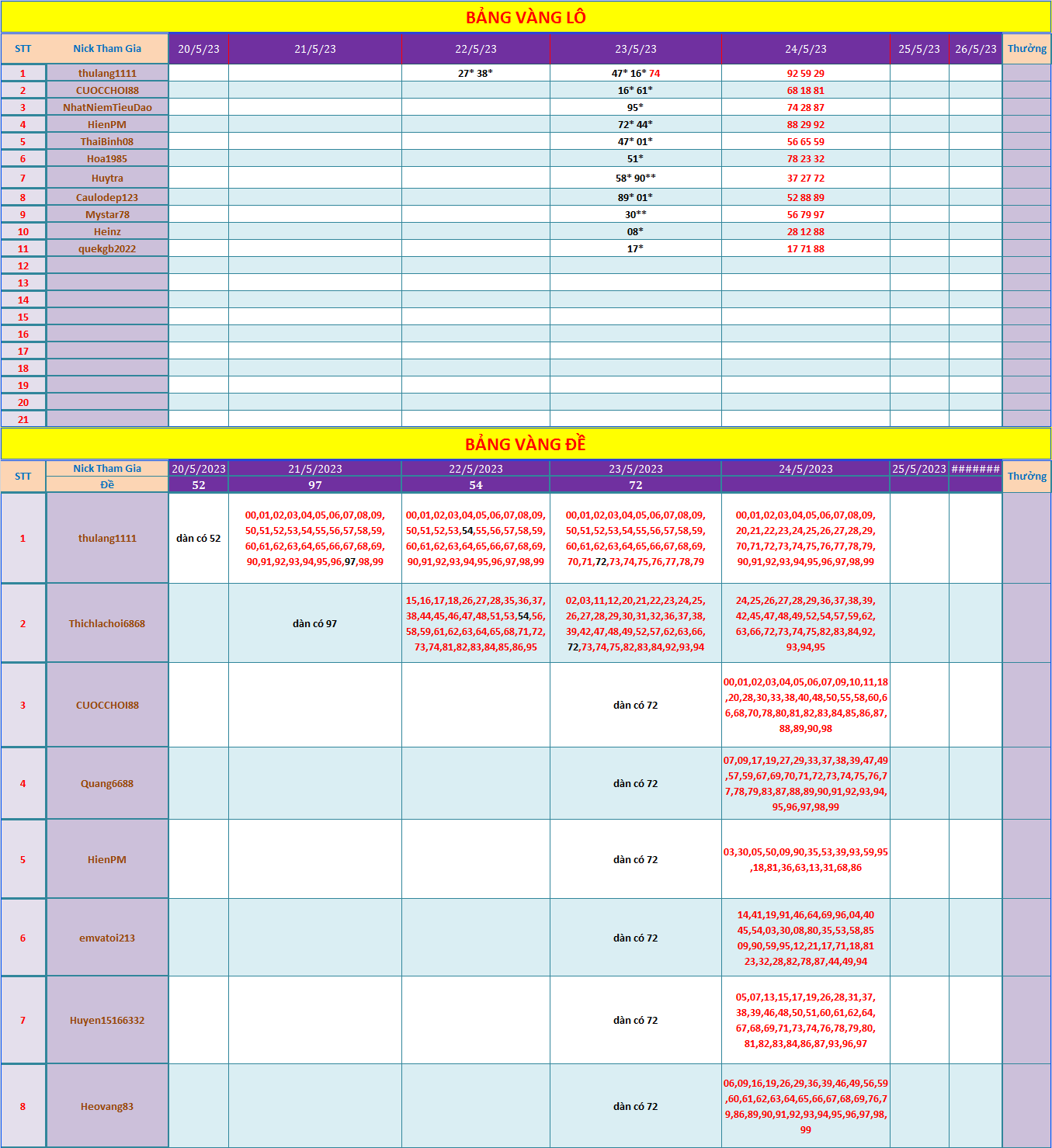1052x1148 pixels.
Task: Select row number 21 in Lô table
Action: pos(23,419)
